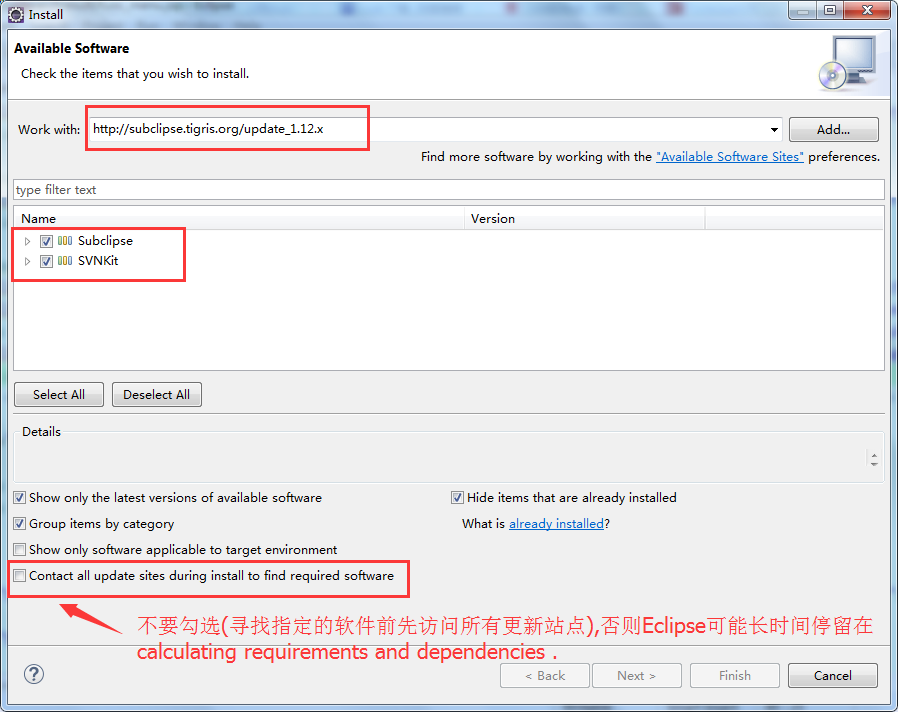Enable Show only software applicable to target environment
Image resolution: width=898 pixels, height=712 pixels.
tap(19, 550)
